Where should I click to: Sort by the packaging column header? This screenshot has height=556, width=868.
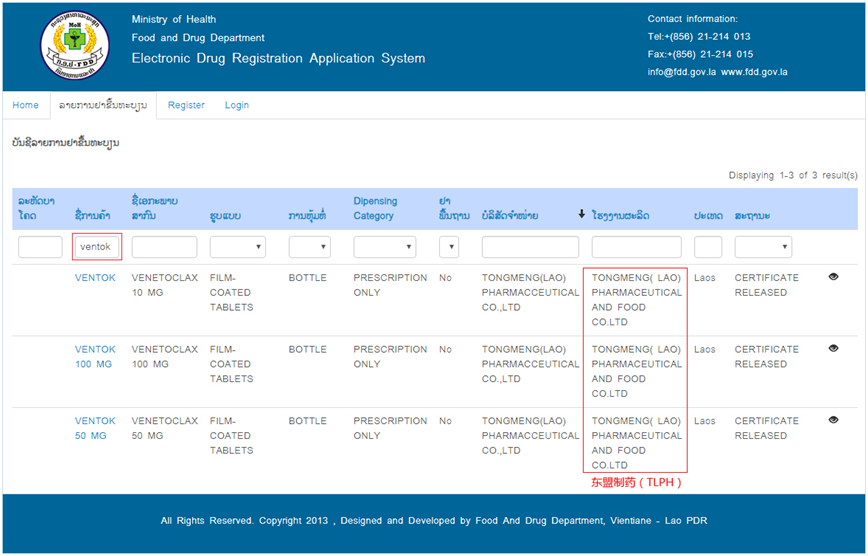click(x=307, y=215)
